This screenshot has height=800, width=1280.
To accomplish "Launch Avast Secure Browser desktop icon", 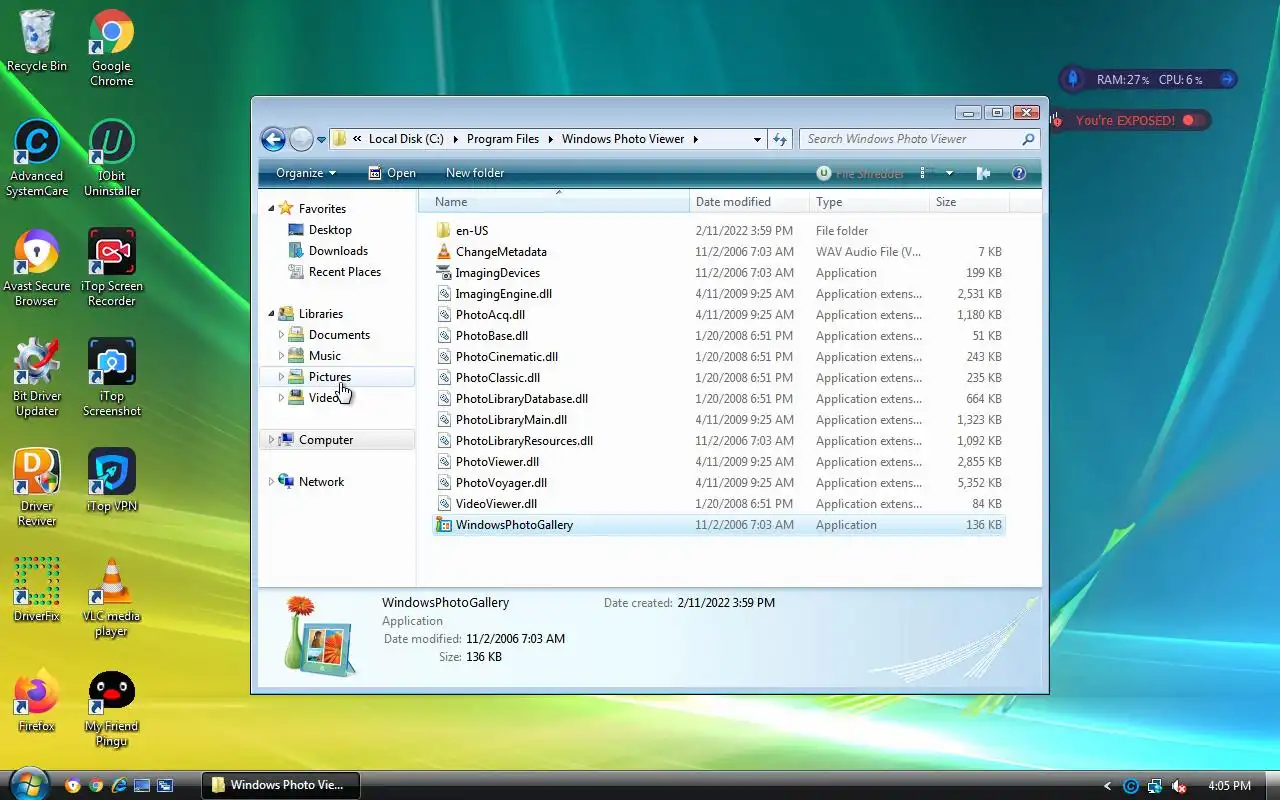I will [x=36, y=269].
